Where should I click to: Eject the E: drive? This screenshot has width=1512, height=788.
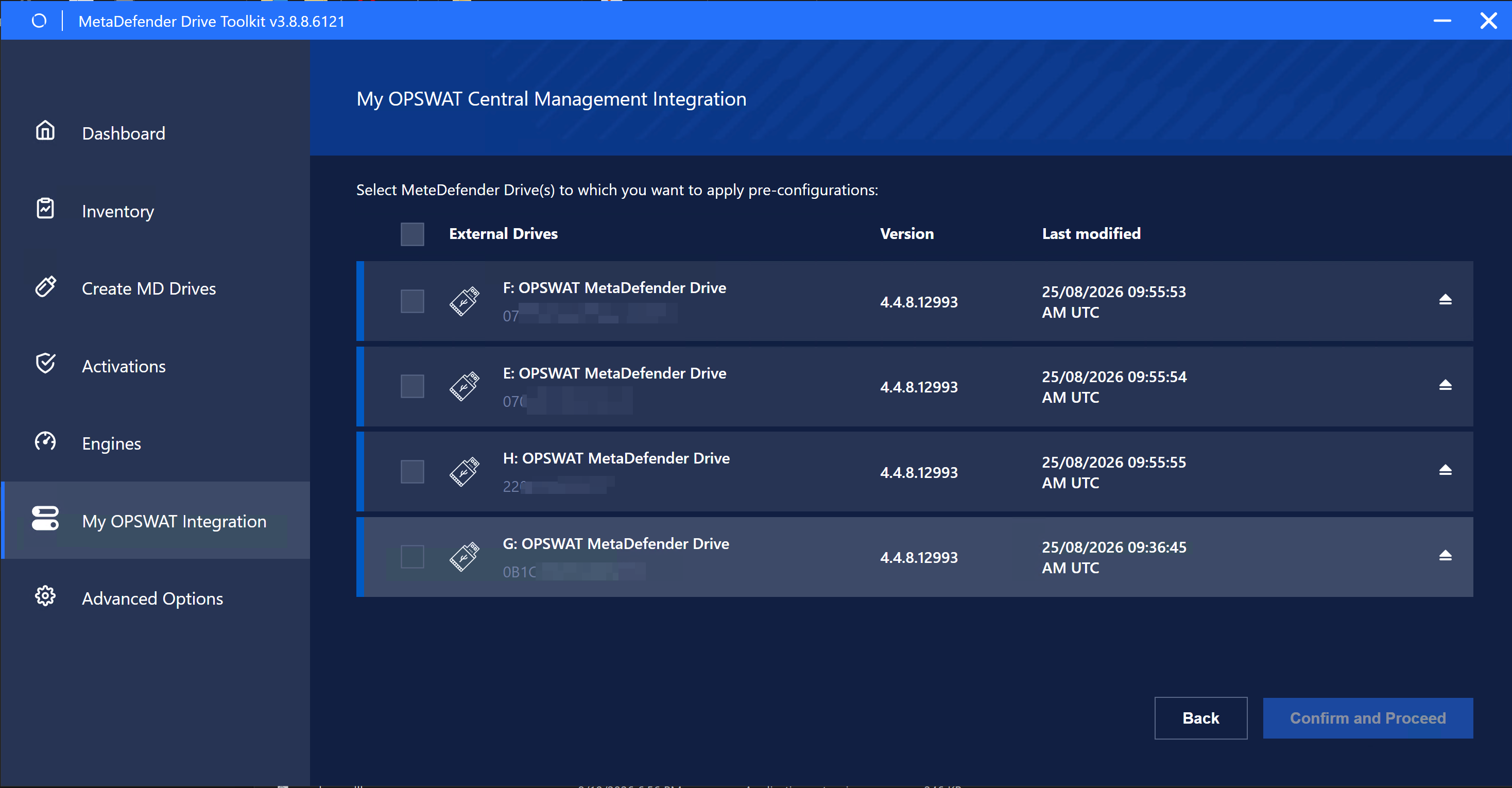click(1445, 385)
